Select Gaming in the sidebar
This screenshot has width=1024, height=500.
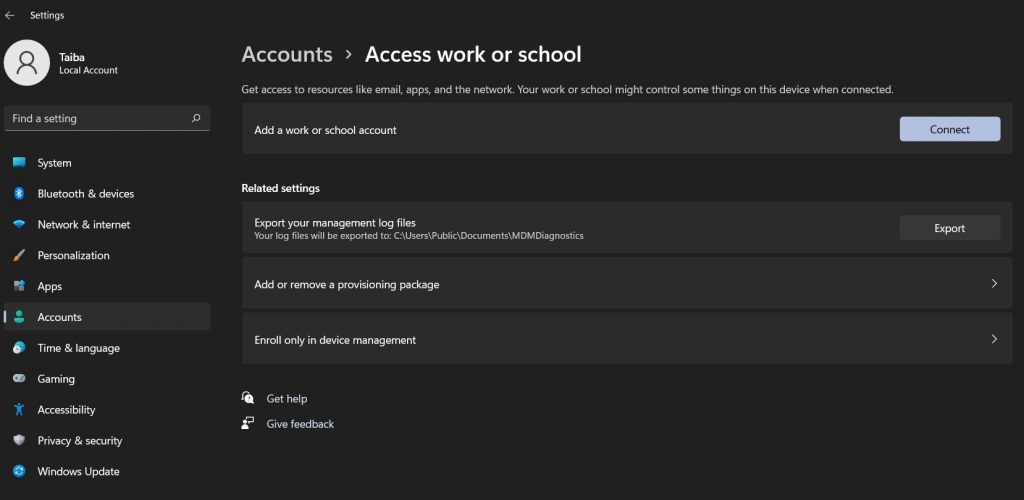tap(56, 379)
